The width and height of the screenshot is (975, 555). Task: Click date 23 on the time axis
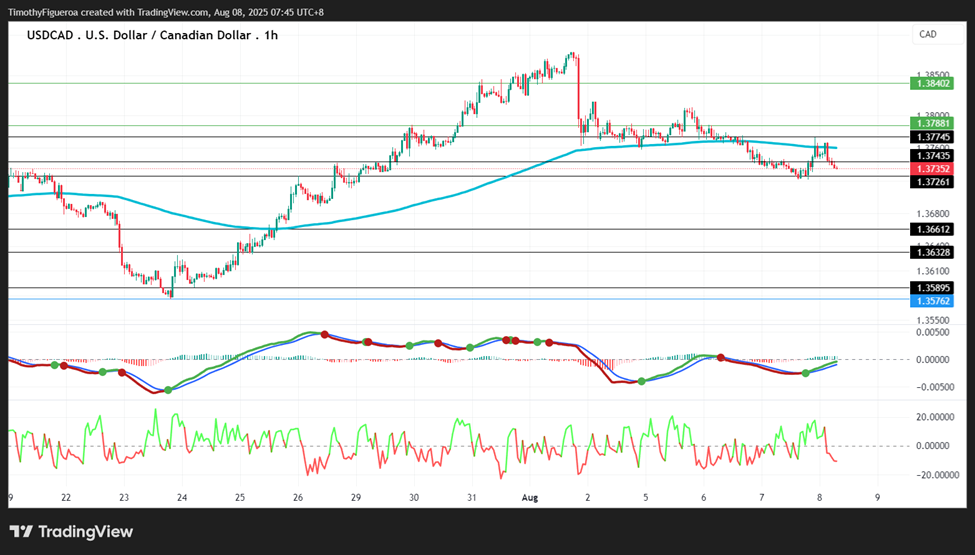point(124,497)
